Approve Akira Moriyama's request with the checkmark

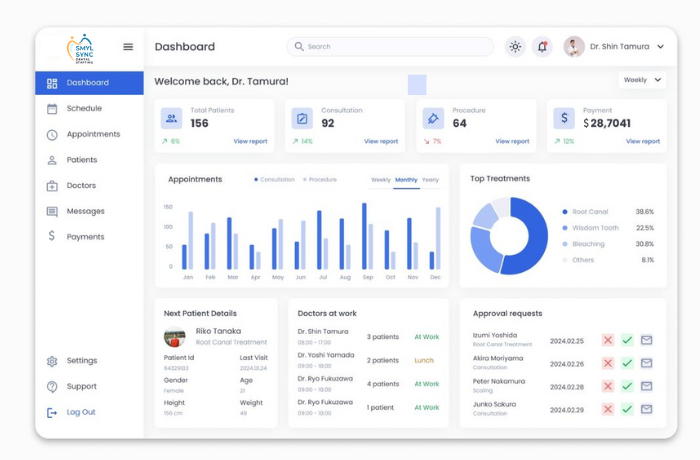tap(627, 363)
